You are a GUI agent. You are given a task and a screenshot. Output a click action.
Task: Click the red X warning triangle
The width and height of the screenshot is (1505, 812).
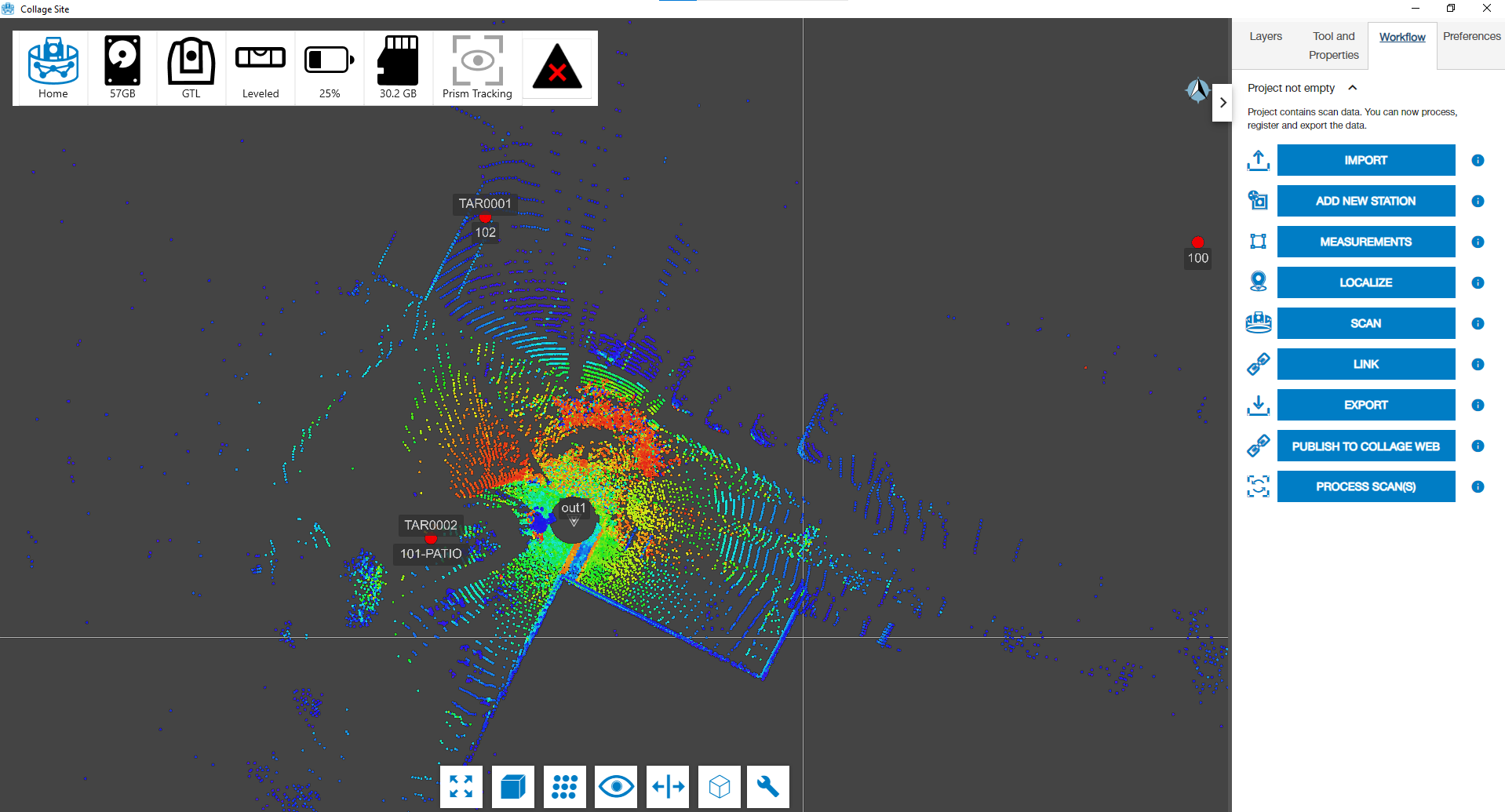click(557, 67)
